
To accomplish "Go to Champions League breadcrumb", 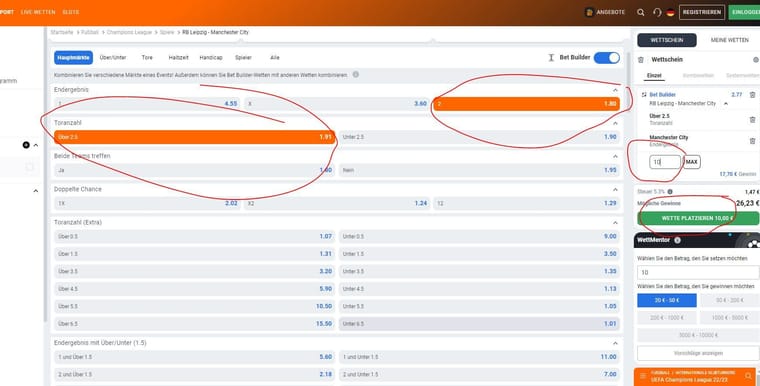I will click(x=129, y=32).
